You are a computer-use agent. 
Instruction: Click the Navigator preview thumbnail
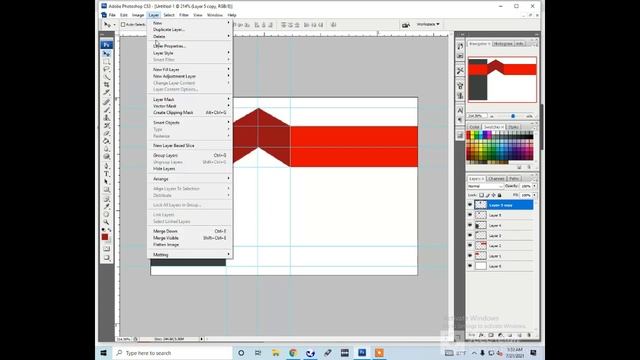click(502, 80)
